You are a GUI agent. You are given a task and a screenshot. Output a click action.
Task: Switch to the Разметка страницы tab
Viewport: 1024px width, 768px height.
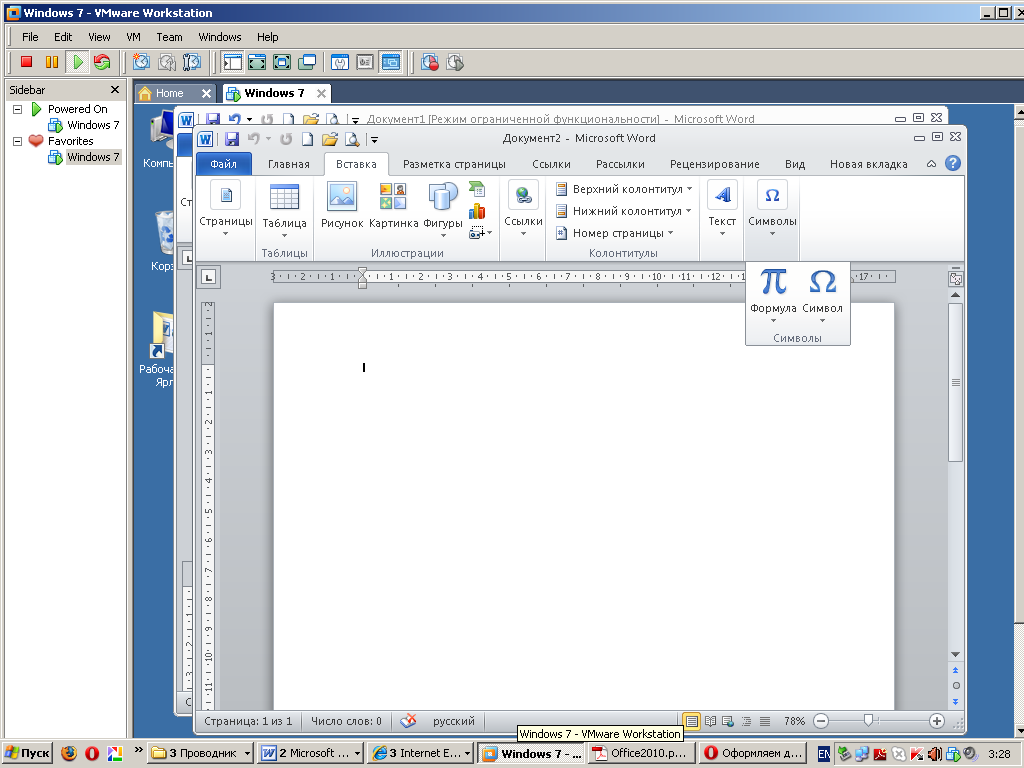coord(454,164)
